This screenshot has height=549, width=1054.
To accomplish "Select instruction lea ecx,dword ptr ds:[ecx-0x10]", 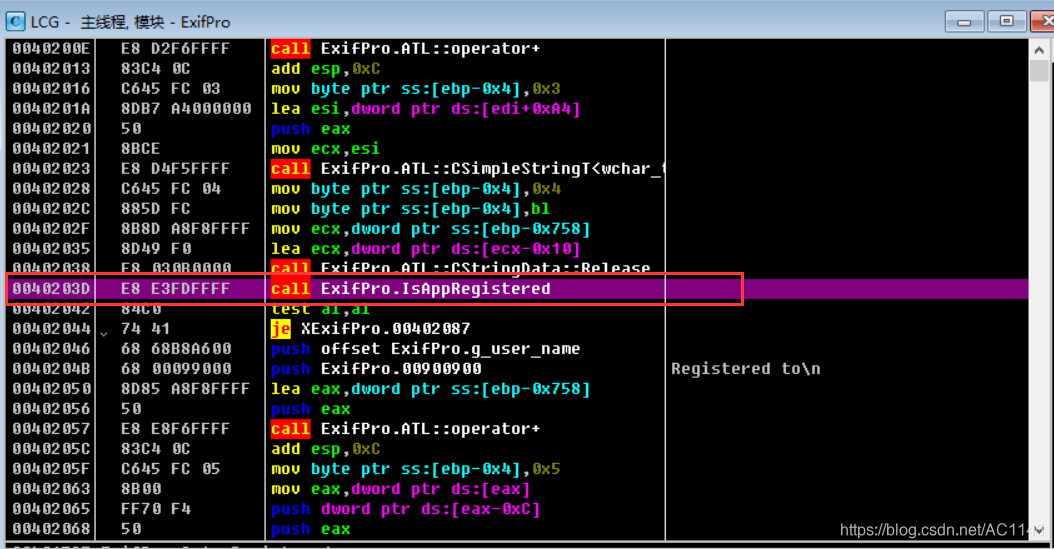I will coord(425,249).
